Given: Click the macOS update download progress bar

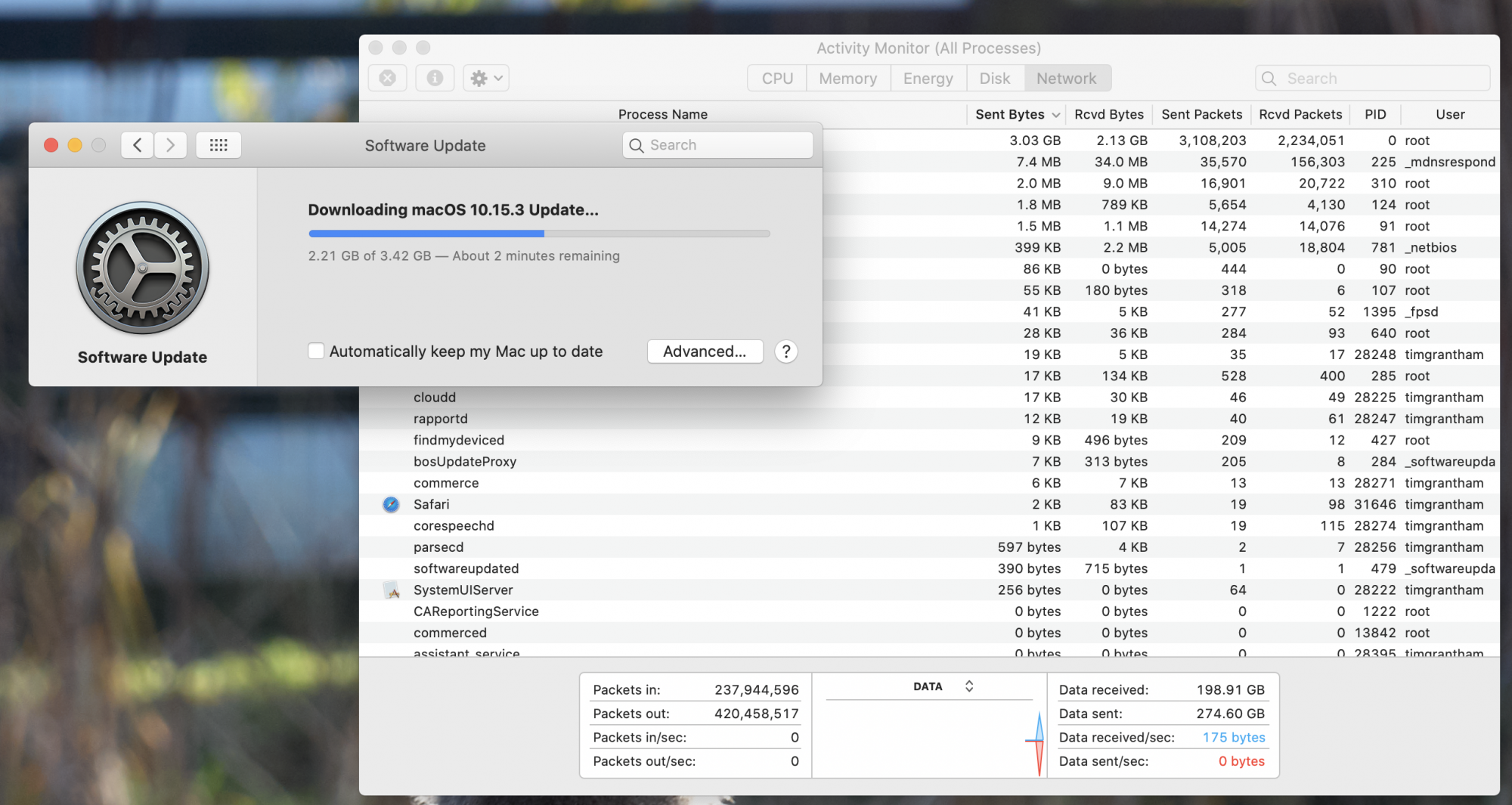Looking at the screenshot, I should (539, 234).
